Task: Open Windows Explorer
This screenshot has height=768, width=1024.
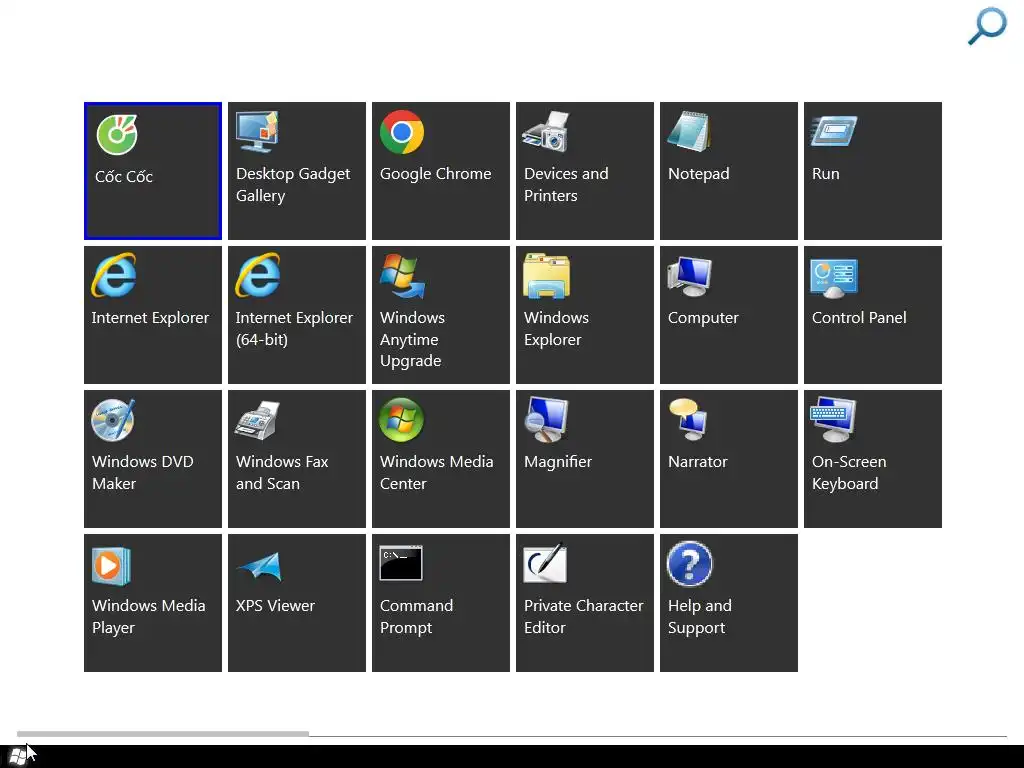Action: click(585, 315)
